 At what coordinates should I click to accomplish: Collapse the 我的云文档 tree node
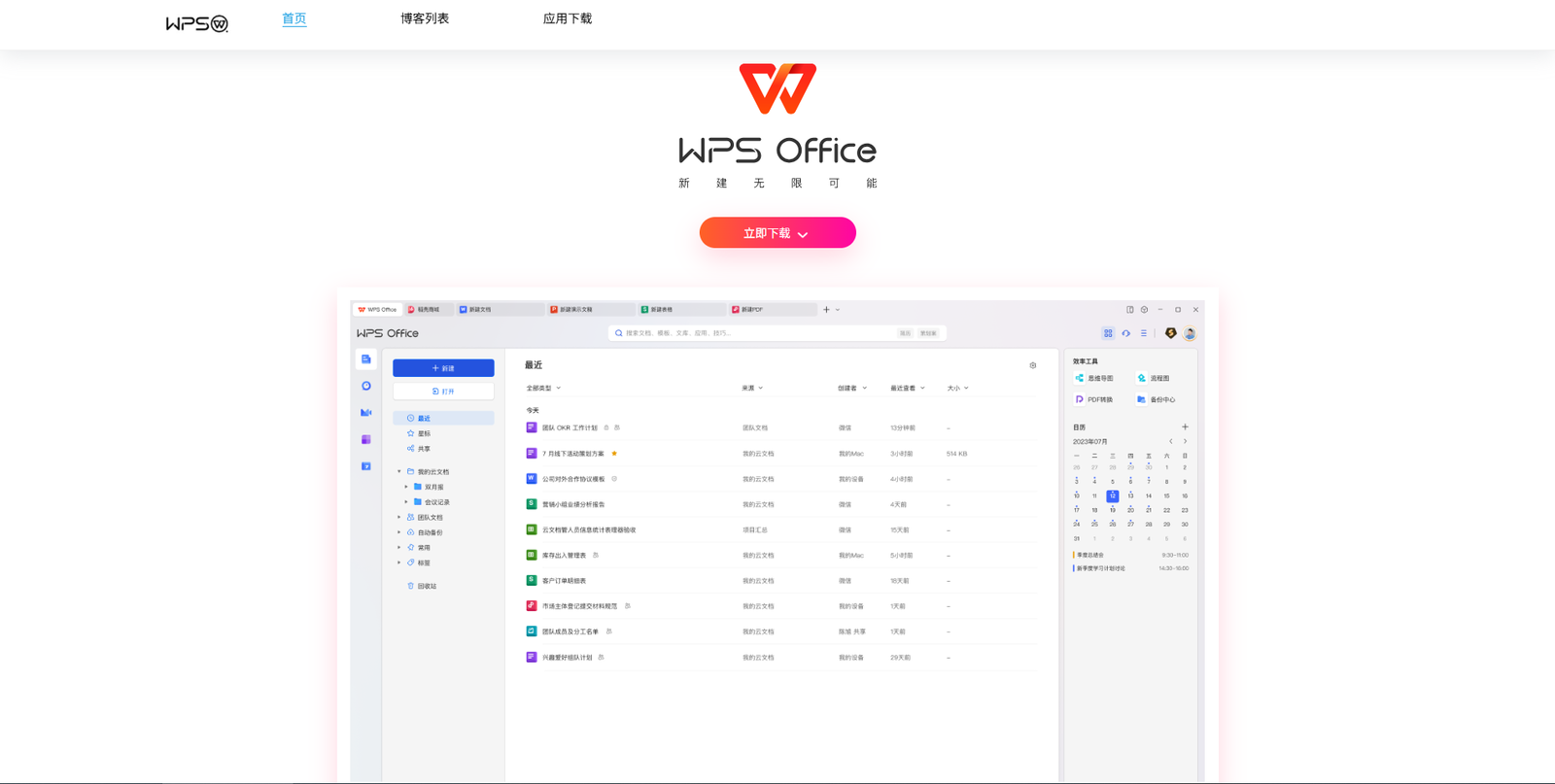399,472
